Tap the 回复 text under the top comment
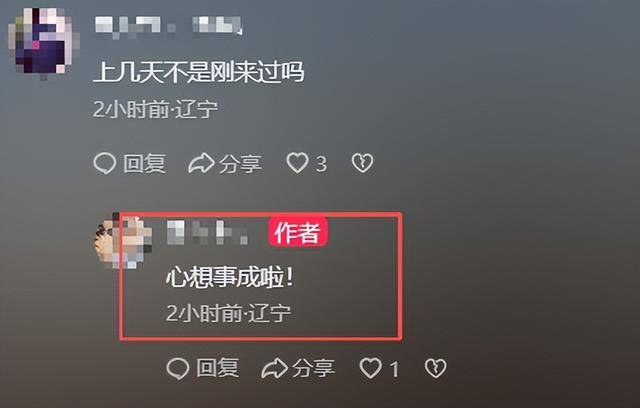 144,164
